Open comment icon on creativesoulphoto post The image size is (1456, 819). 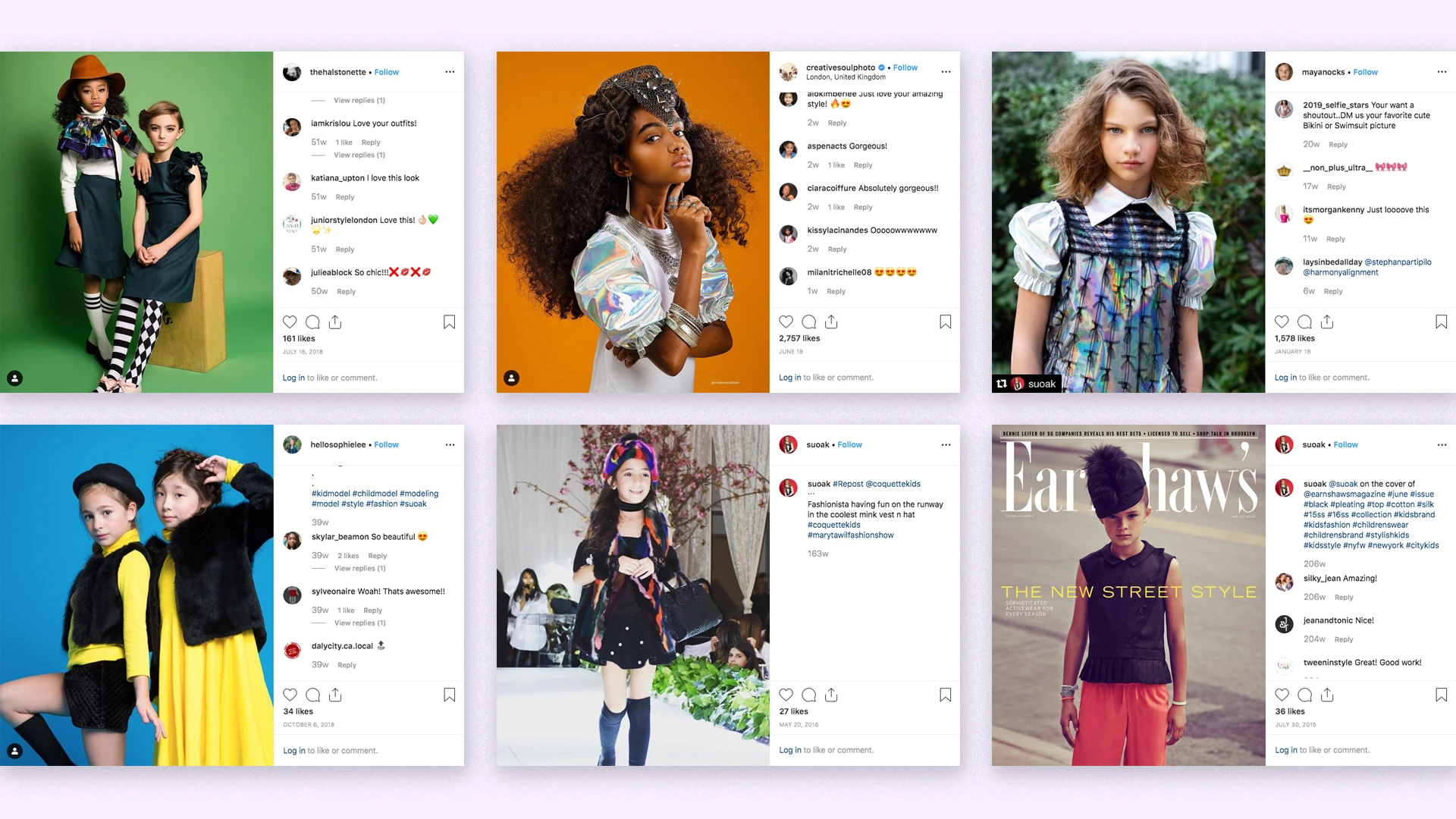(x=809, y=322)
